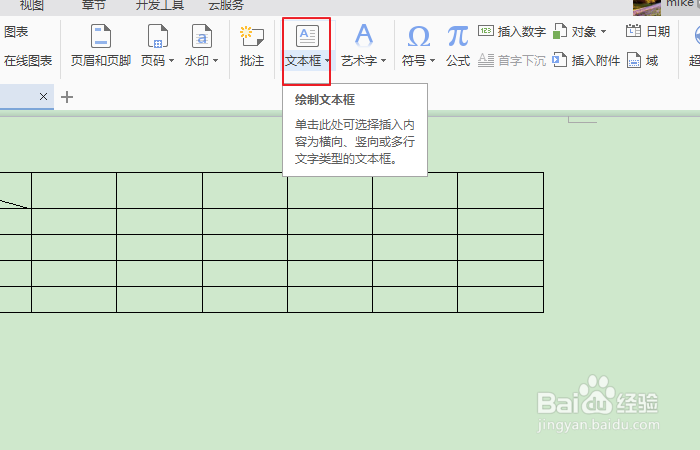
Task: Expand the 对象 dropdown arrow
Action: [x=604, y=32]
